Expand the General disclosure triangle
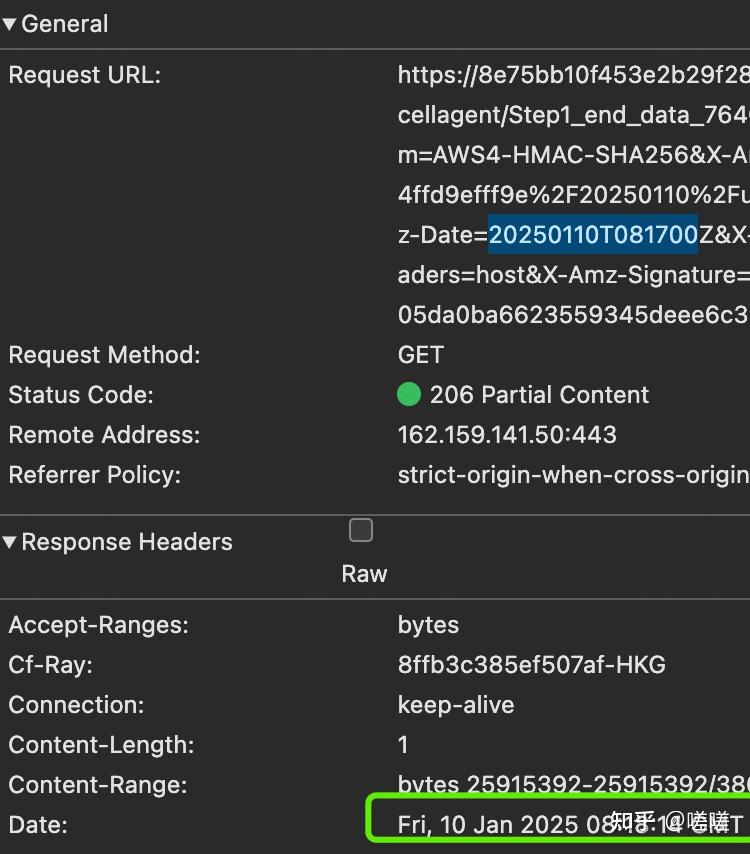 point(10,23)
